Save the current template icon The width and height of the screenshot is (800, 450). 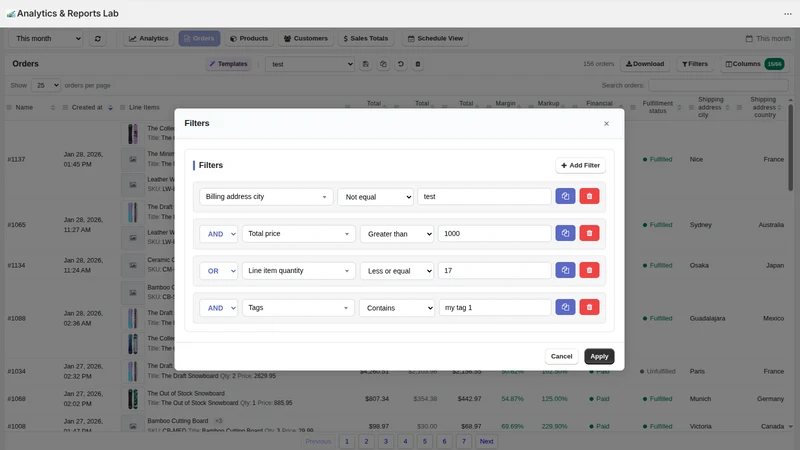pos(365,64)
